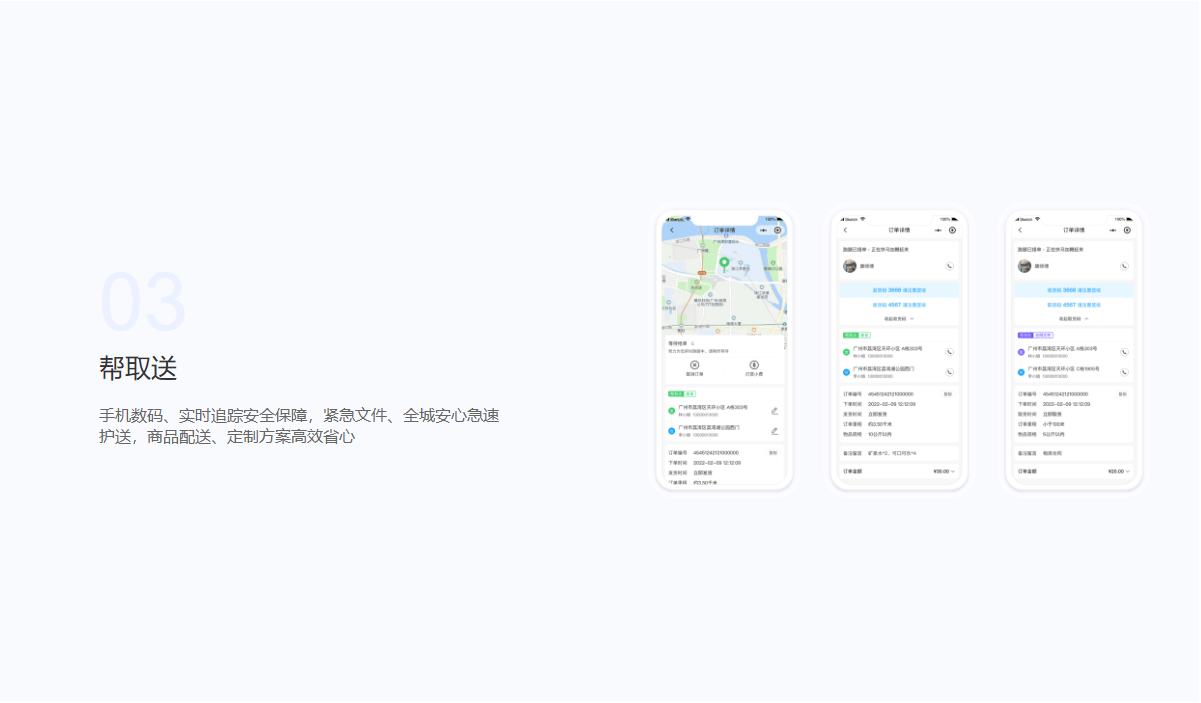Tap the green location pin on the map
This screenshot has height=703, width=1201.
(x=725, y=264)
